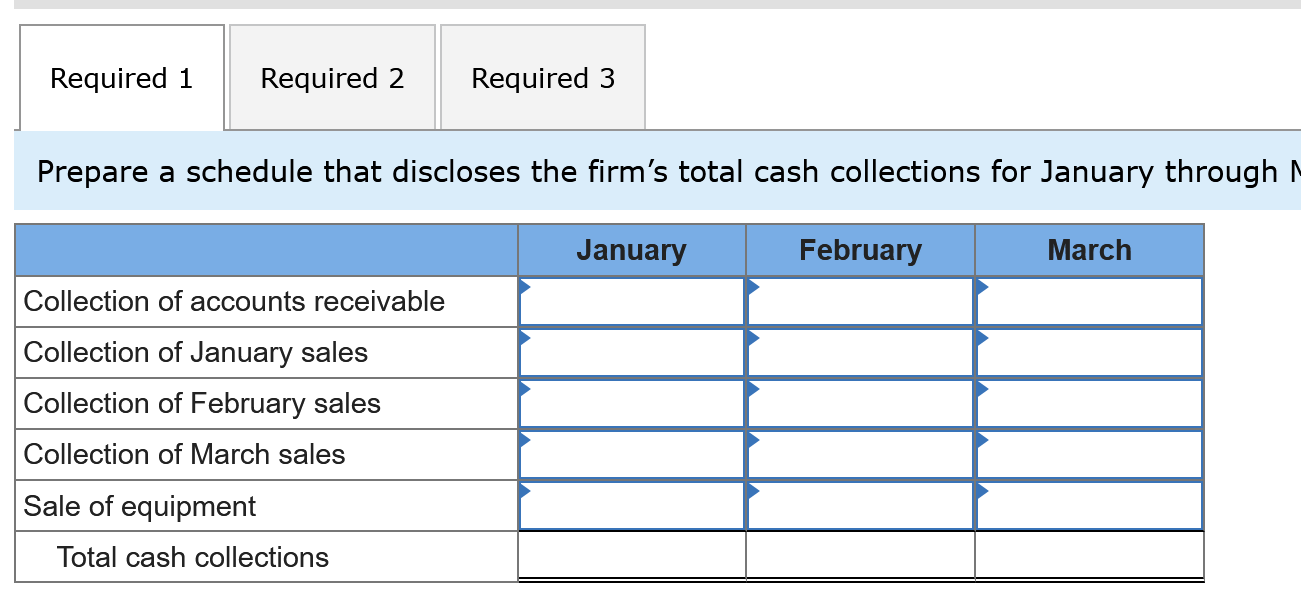Click the blue flag in Sale of equipment March cell
Screen dimensions: 1301x591
click(x=981, y=492)
